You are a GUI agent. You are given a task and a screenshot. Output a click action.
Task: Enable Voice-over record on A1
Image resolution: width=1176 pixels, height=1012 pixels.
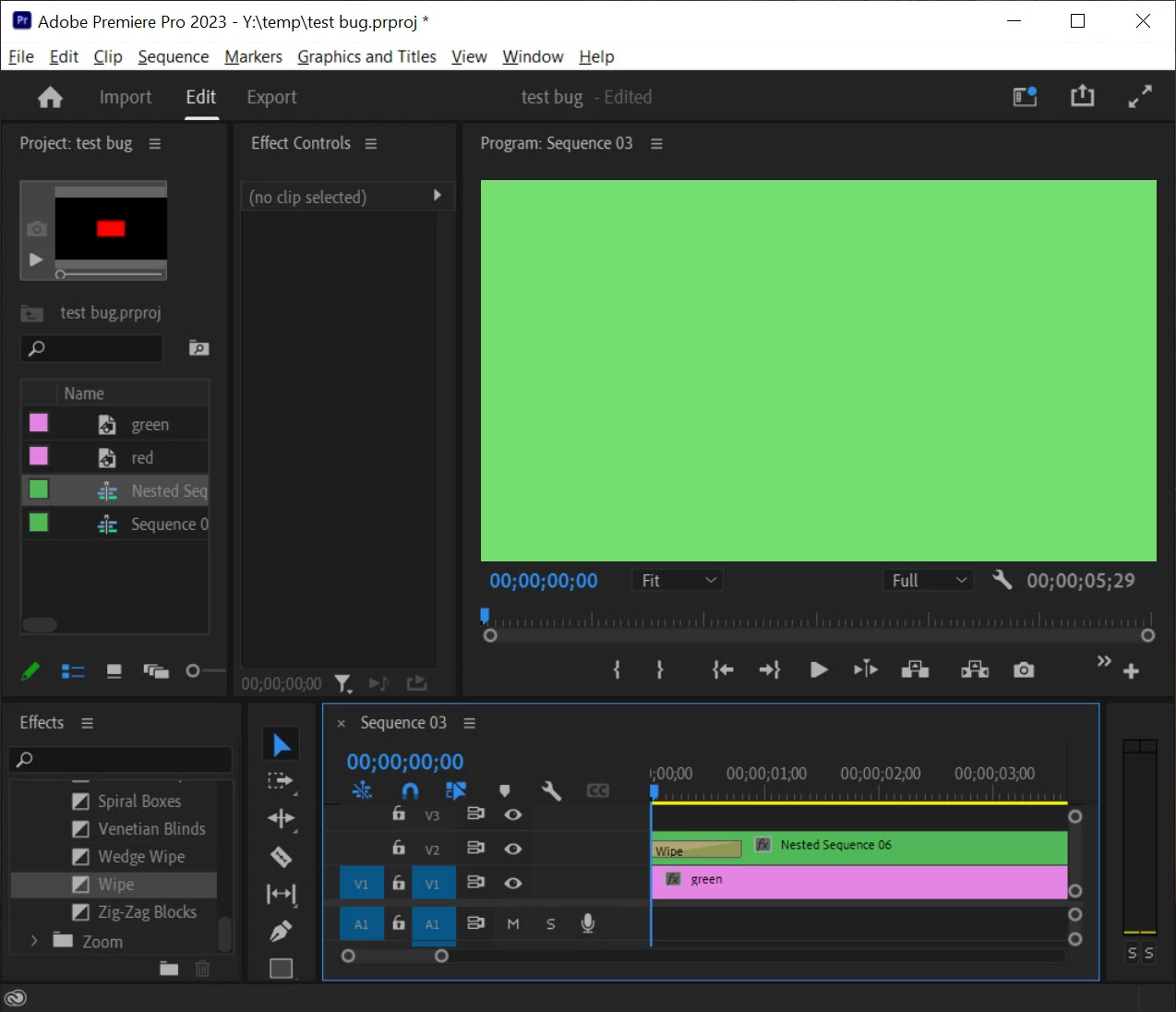coord(587,923)
